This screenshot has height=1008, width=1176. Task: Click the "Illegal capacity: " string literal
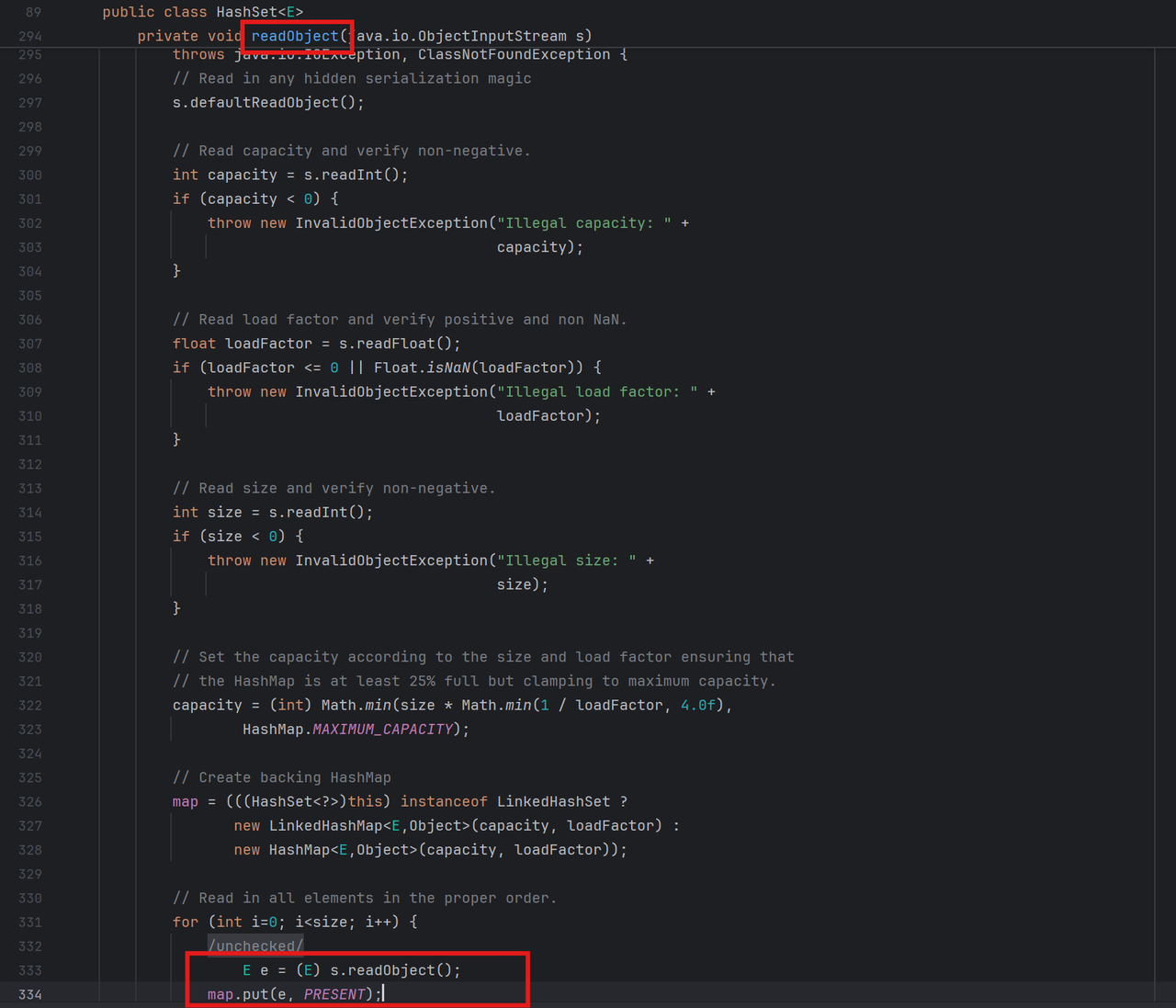point(583,223)
